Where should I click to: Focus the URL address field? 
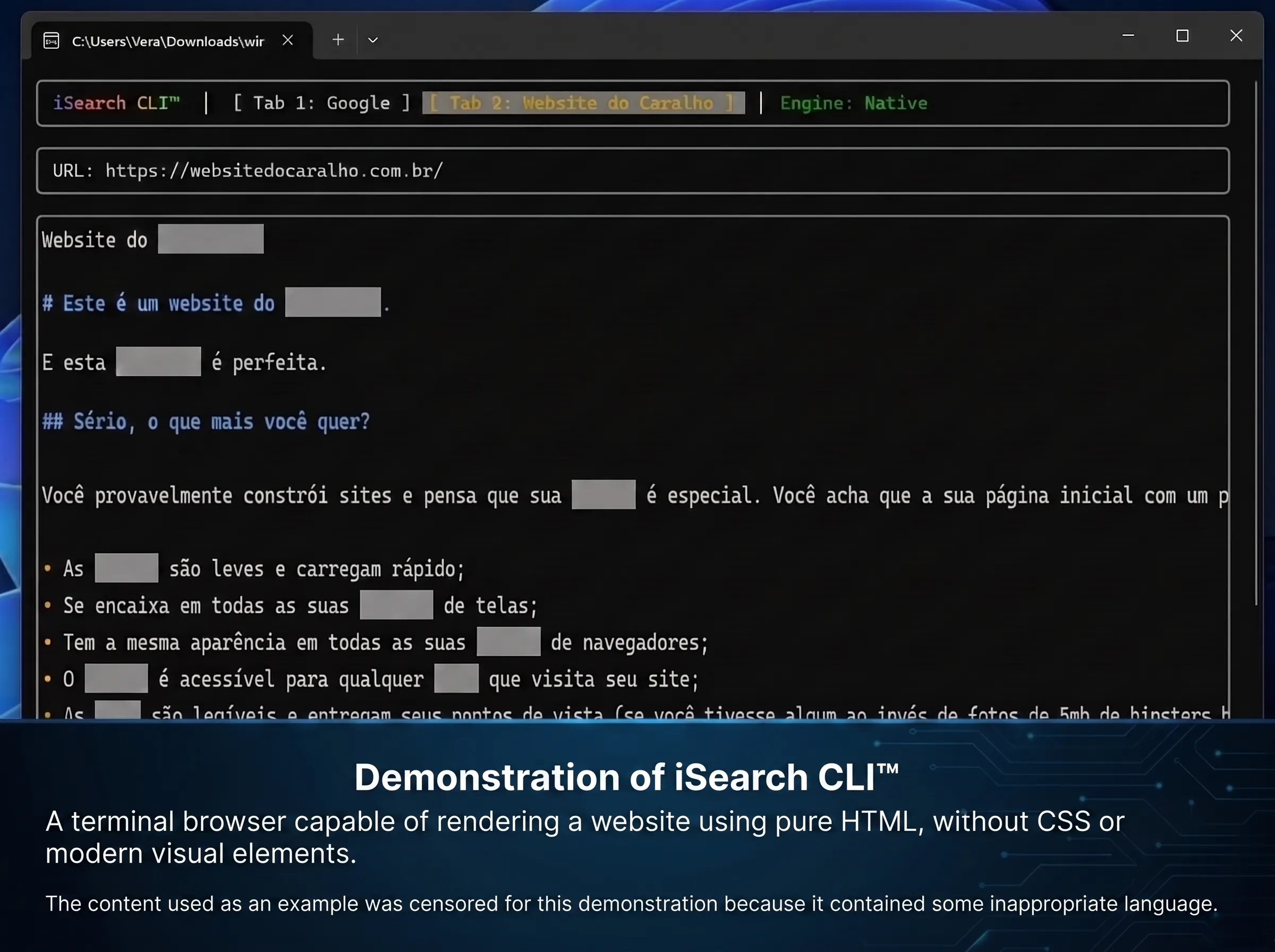[633, 171]
